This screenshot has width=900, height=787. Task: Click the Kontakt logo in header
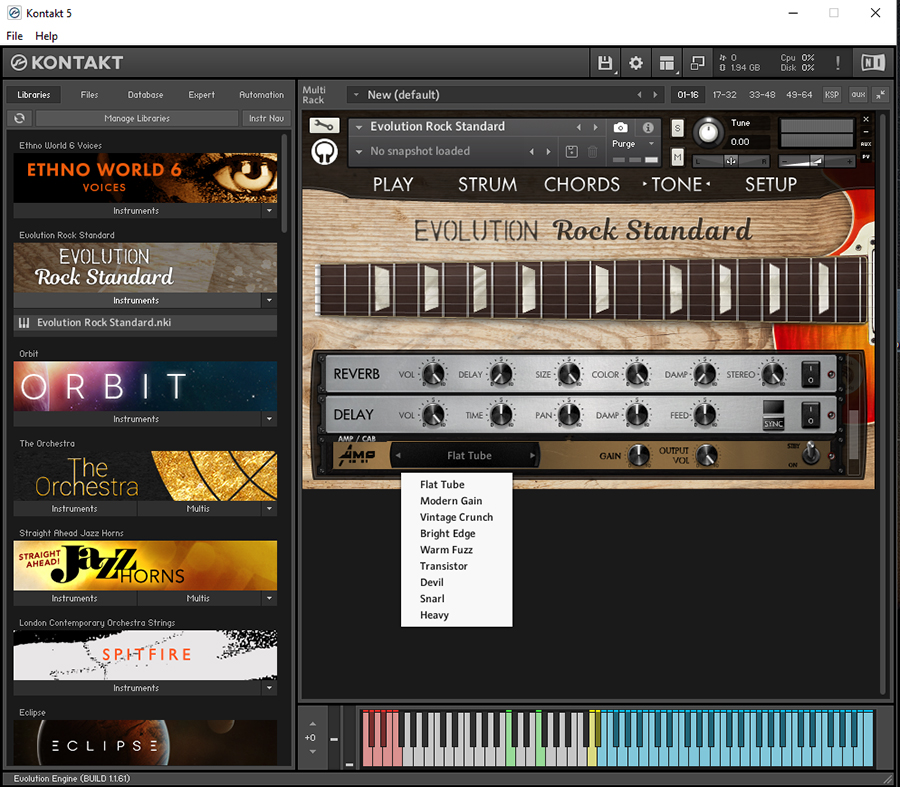tap(68, 63)
